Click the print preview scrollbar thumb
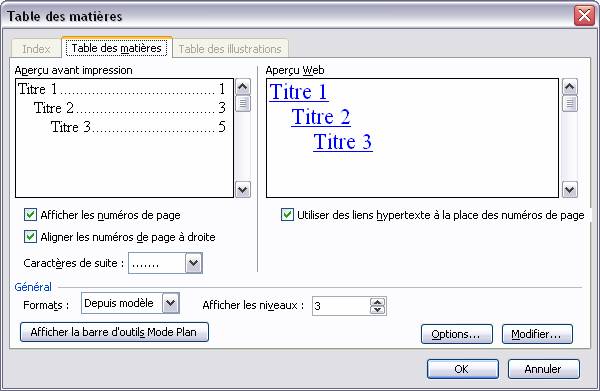The width and height of the screenshot is (600, 391). tap(243, 103)
